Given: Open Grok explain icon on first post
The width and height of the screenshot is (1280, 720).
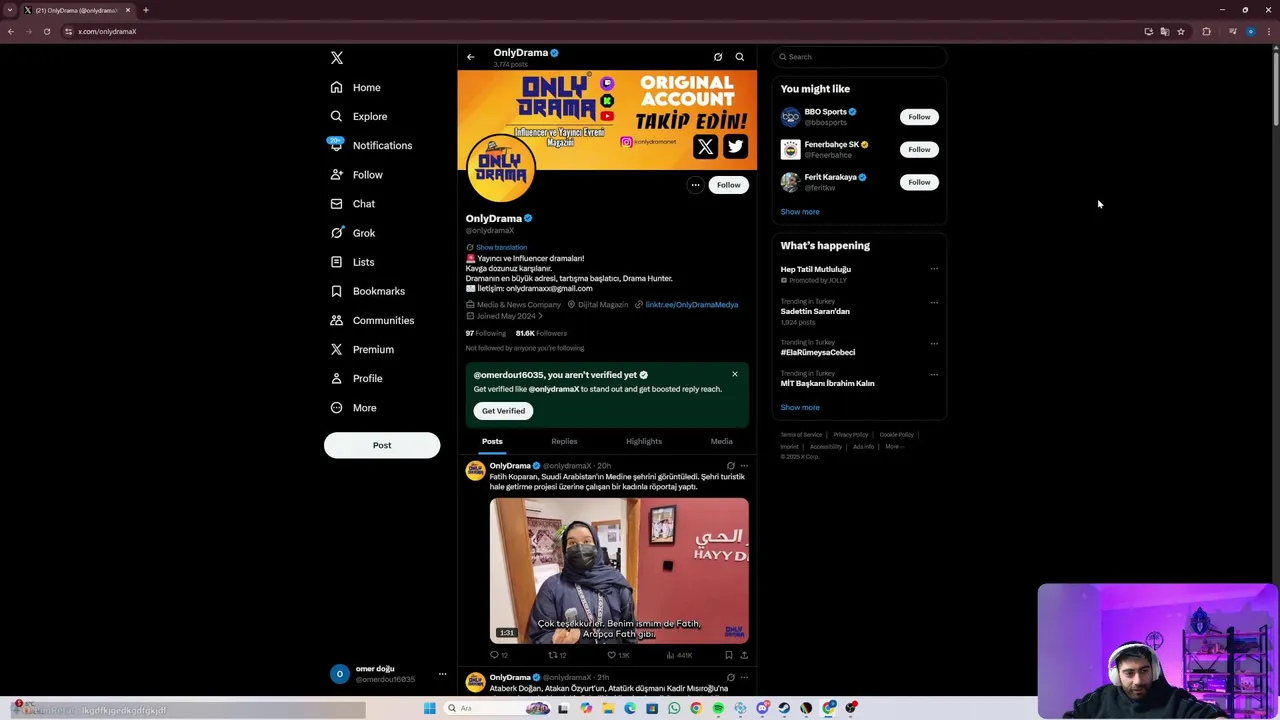Looking at the screenshot, I should coord(731,466).
